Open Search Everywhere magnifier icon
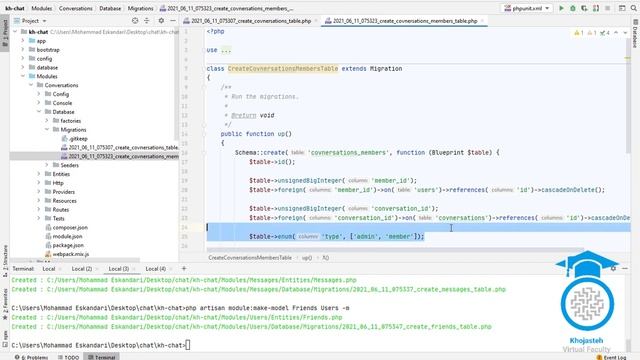640x360 pixels. click(x=634, y=8)
